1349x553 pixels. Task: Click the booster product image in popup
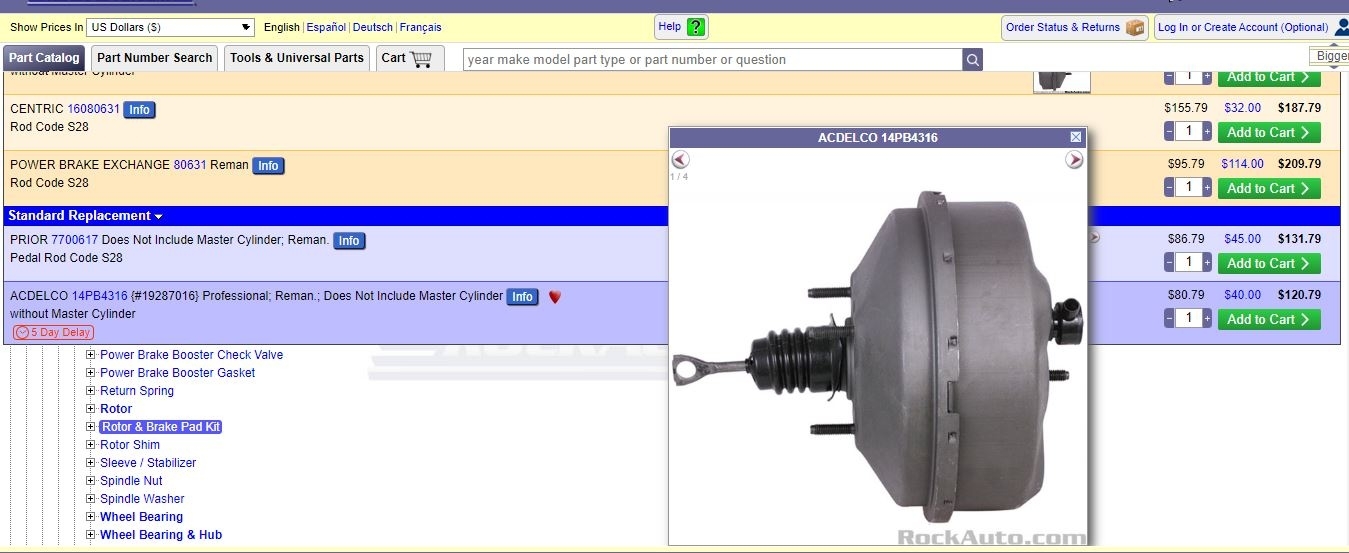point(877,355)
